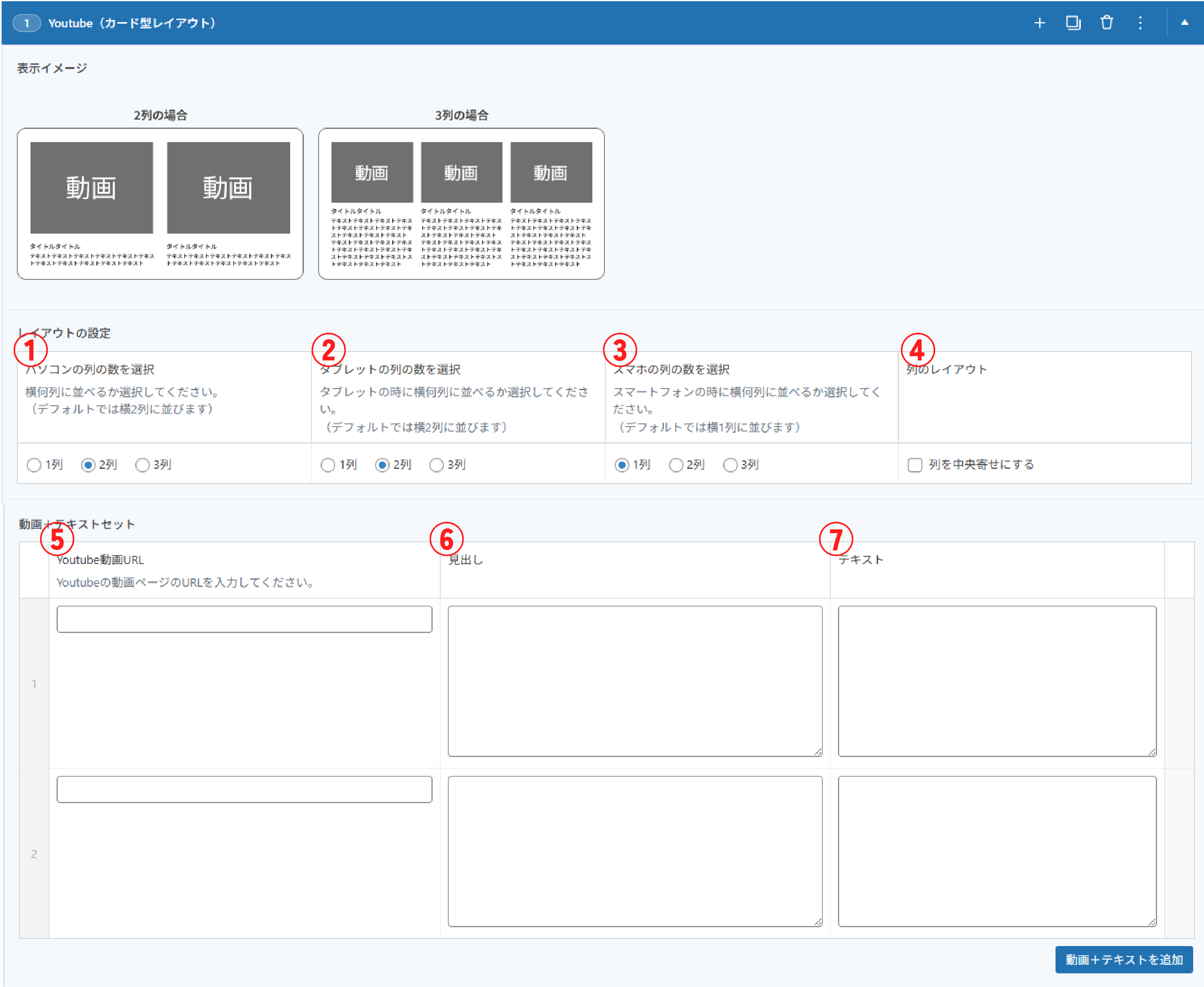This screenshot has width=1204, height=987.
Task: Click row 1 handle in video set
Action: (34, 684)
